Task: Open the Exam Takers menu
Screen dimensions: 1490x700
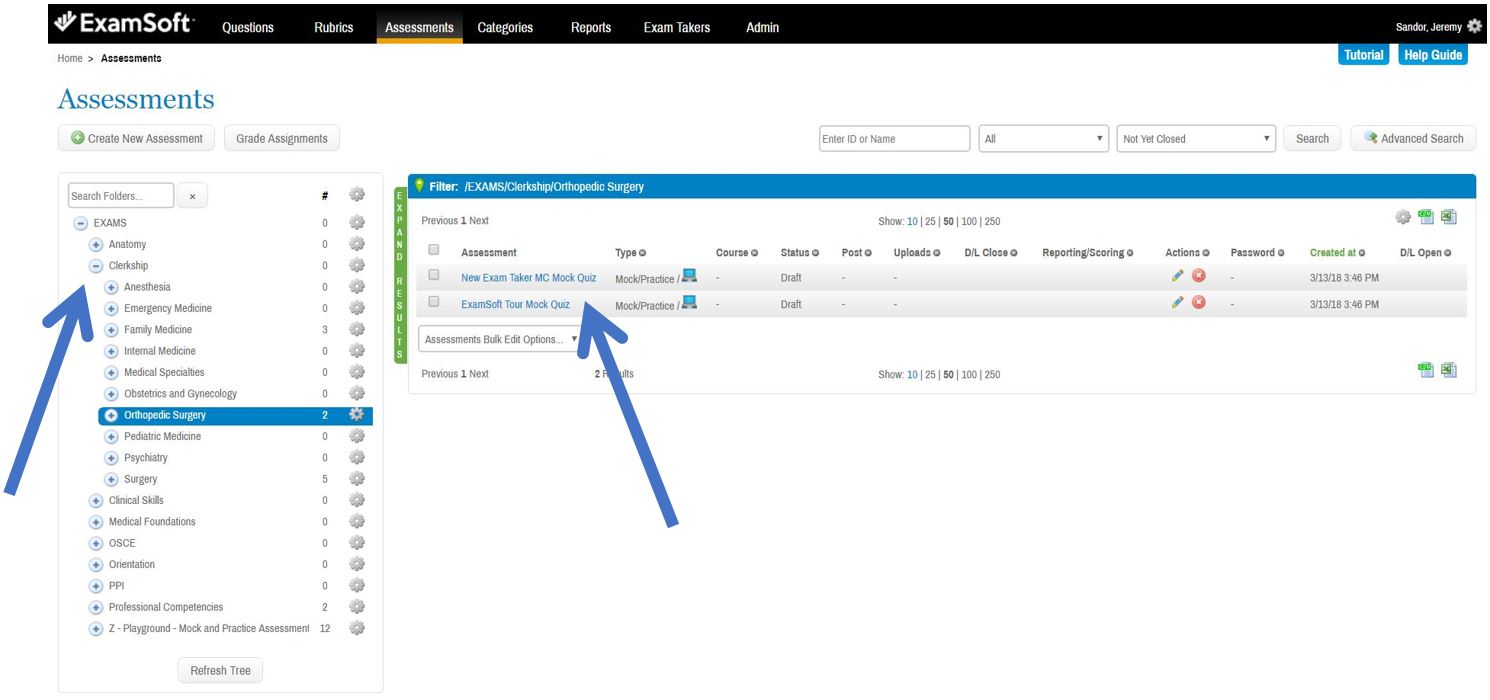Action: [x=677, y=27]
